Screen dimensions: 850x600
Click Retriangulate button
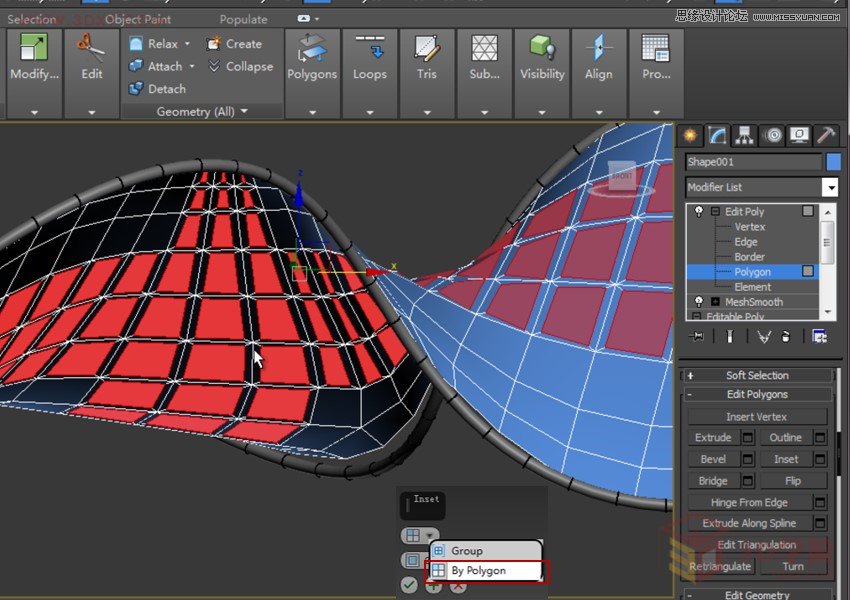click(x=720, y=566)
